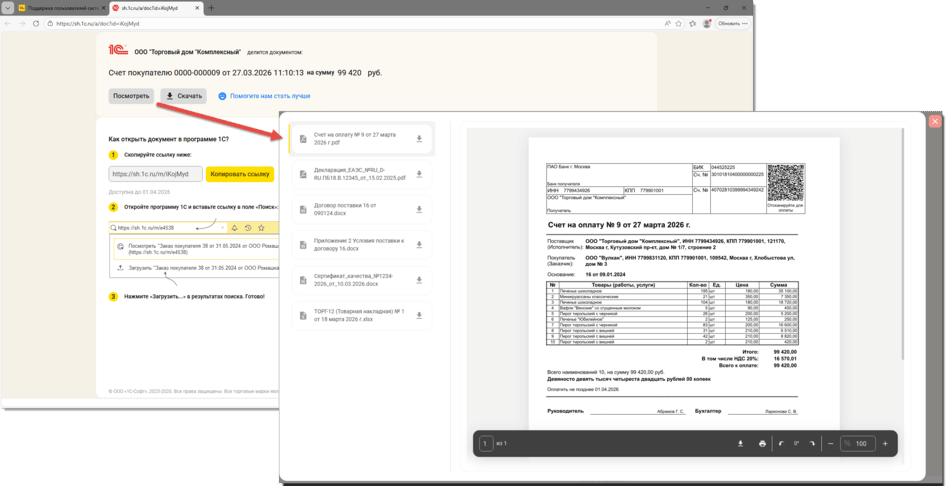The image size is (950, 486).
Task: Download Договор поставки 16 docx file
Action: (419, 209)
